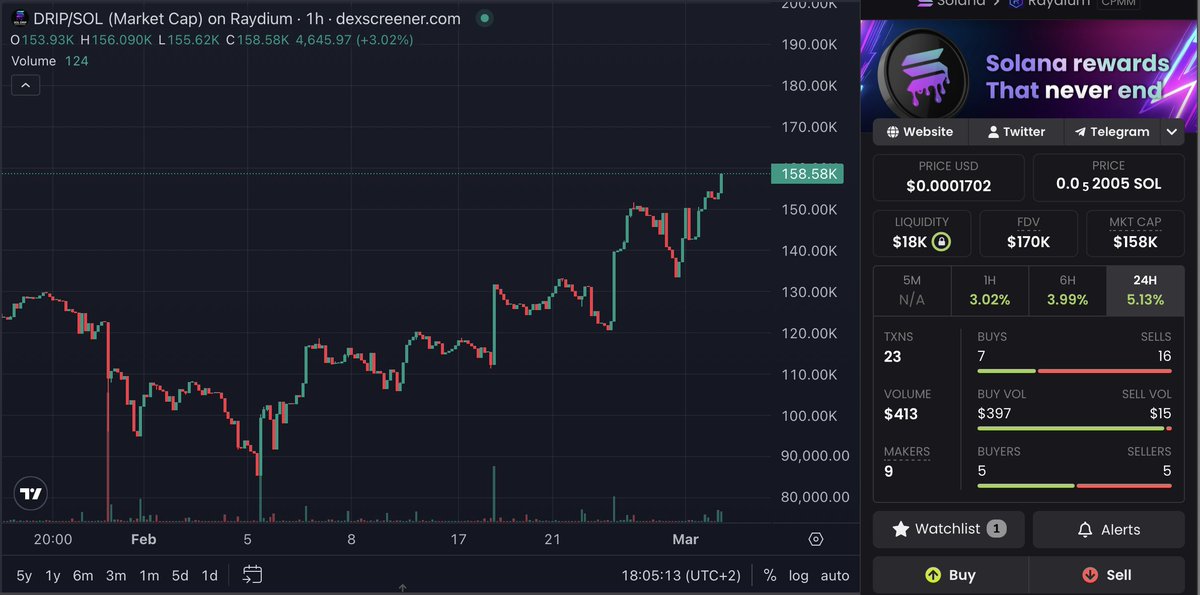Click the TradingView logo on the chart
This screenshot has width=1200, height=595.
(31, 494)
